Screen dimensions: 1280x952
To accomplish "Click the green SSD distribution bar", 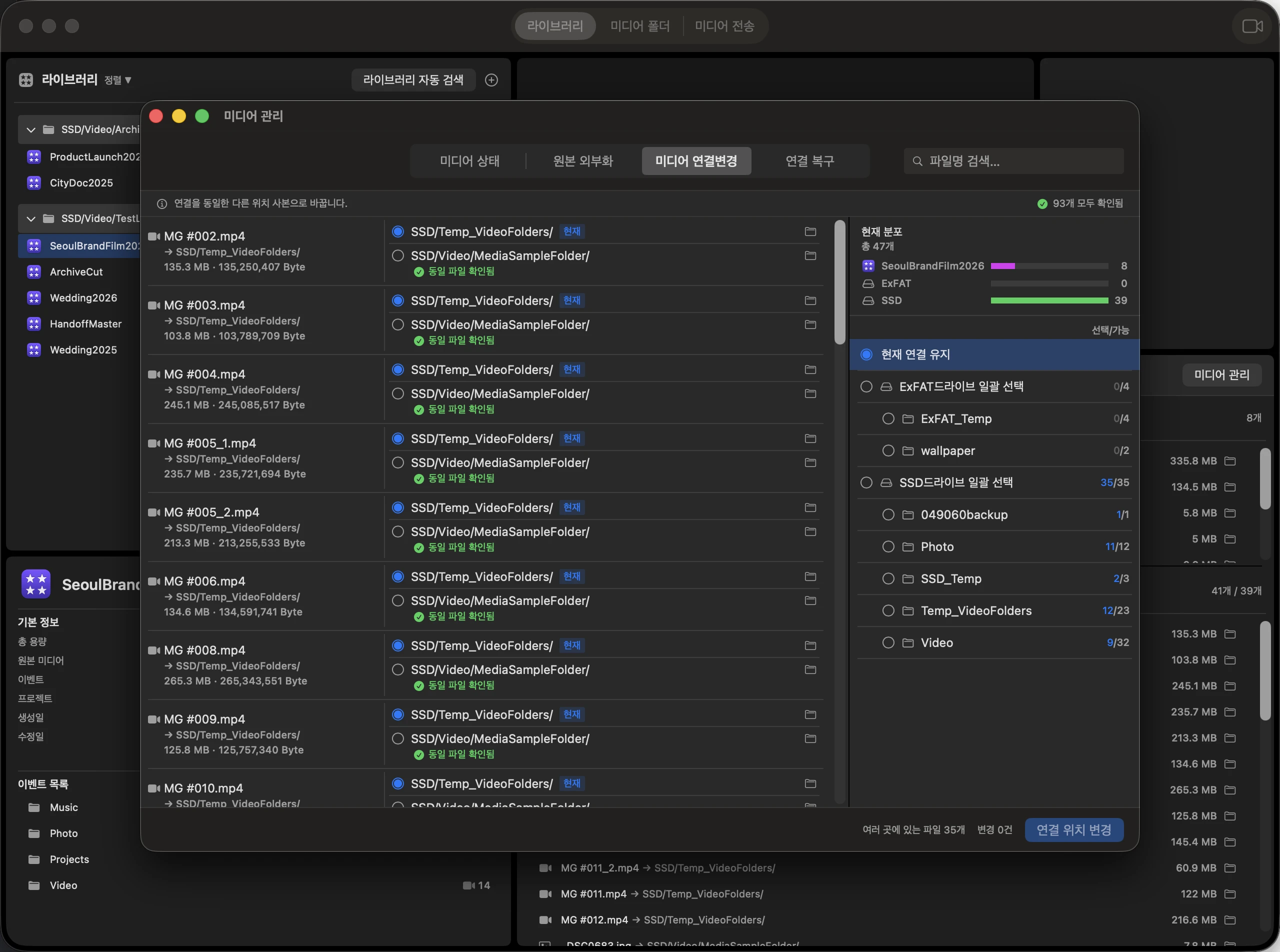I will [x=1049, y=301].
